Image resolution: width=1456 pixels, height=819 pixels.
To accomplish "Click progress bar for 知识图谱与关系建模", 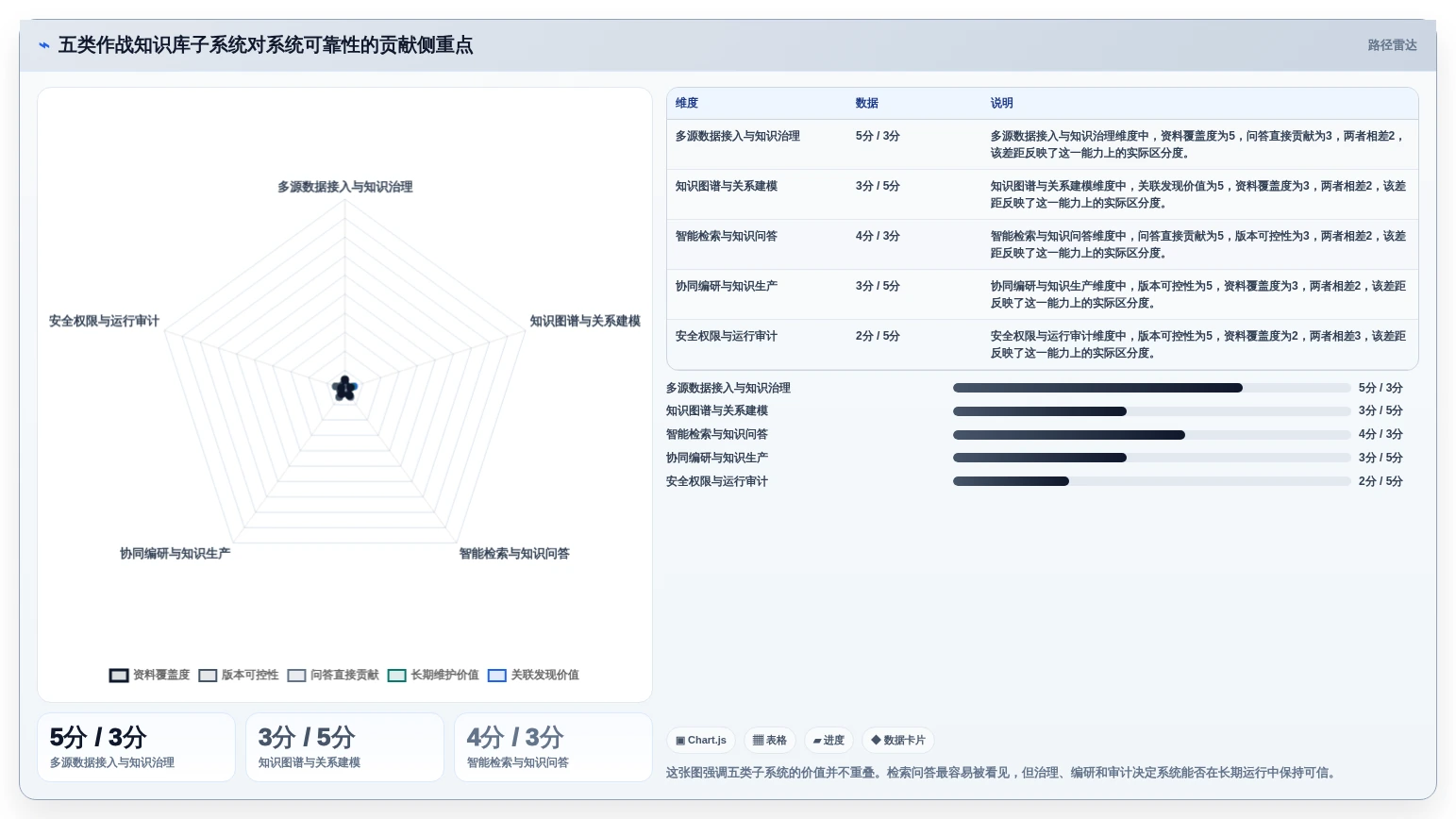I will 1151,411.
